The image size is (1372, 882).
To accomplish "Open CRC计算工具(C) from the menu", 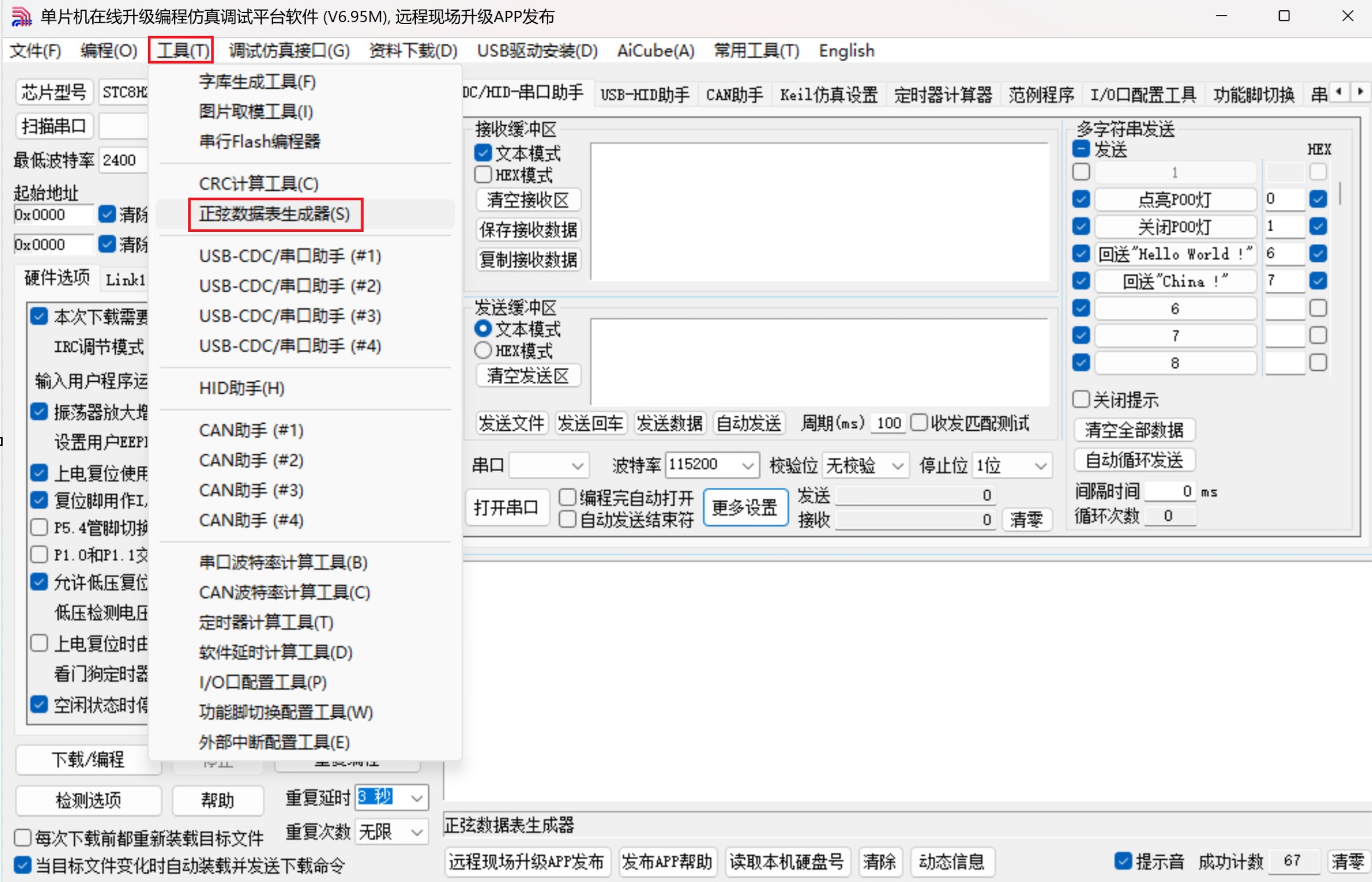I will (x=259, y=183).
